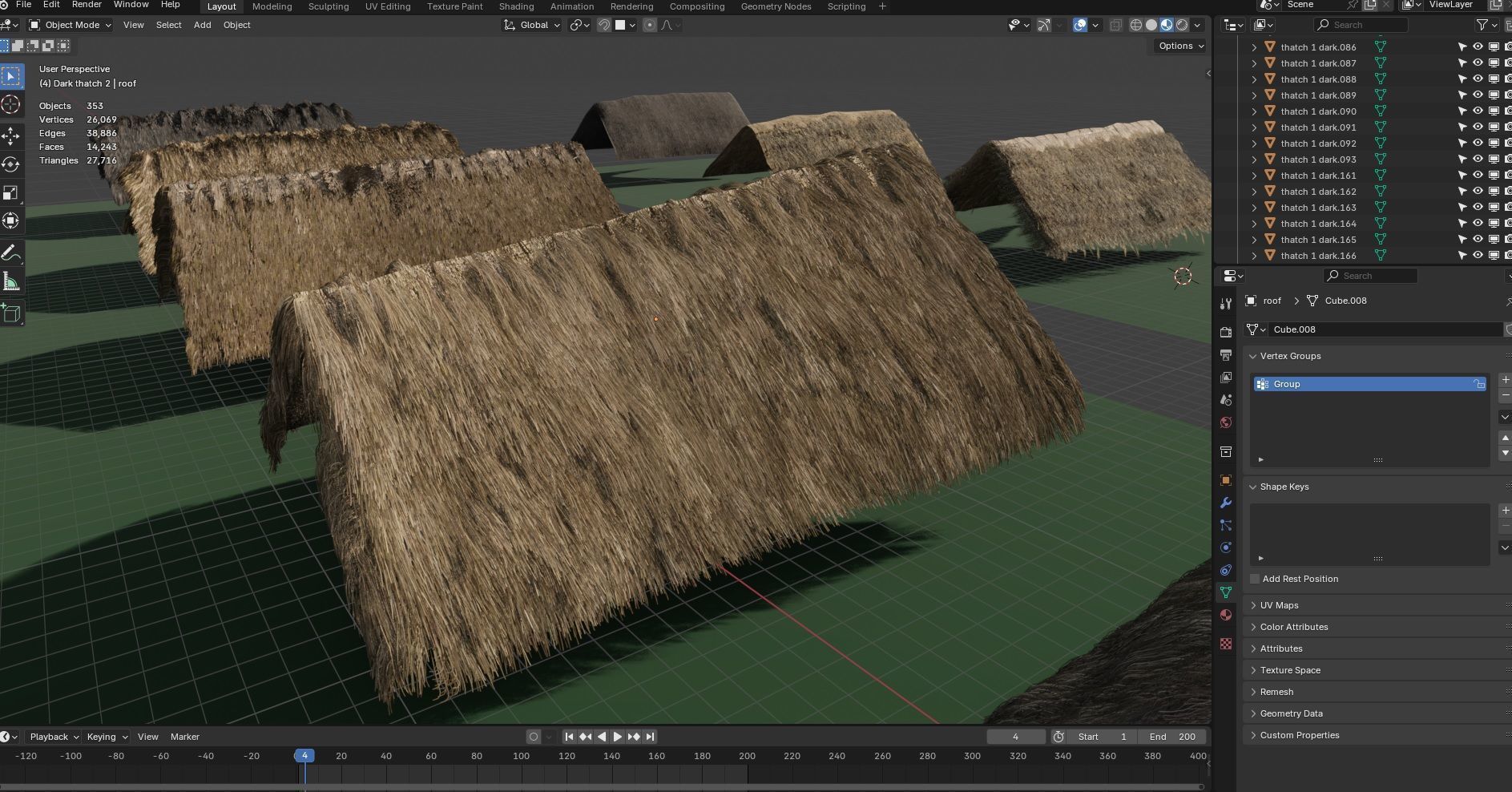Open the viewport Select menu
The width and height of the screenshot is (1512, 792).
(x=168, y=25)
